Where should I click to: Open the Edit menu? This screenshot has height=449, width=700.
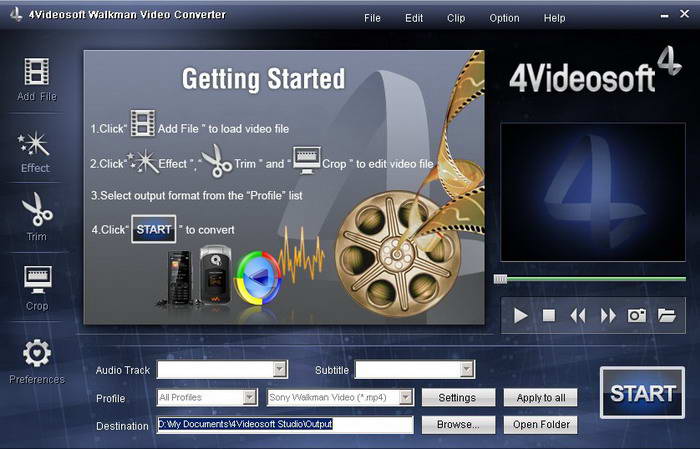click(x=414, y=18)
